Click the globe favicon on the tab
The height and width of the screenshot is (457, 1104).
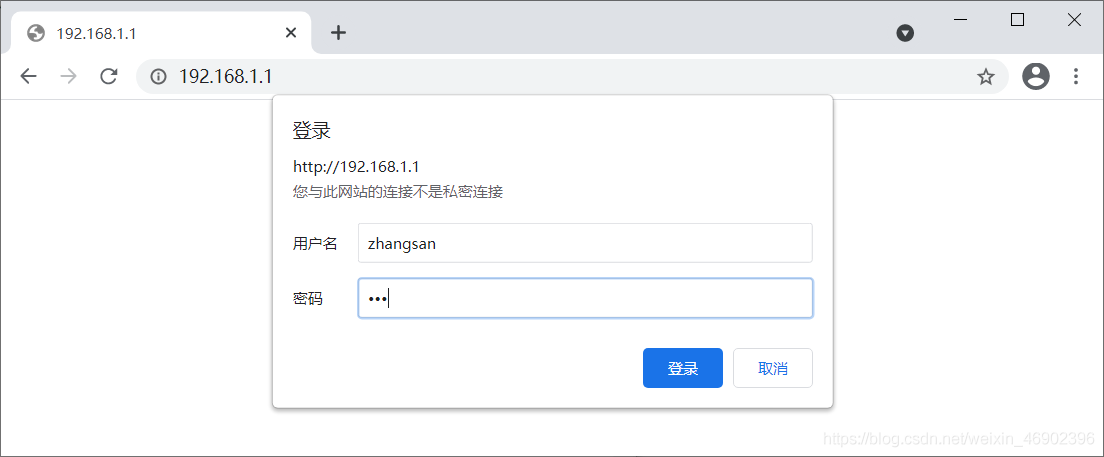pos(36,32)
